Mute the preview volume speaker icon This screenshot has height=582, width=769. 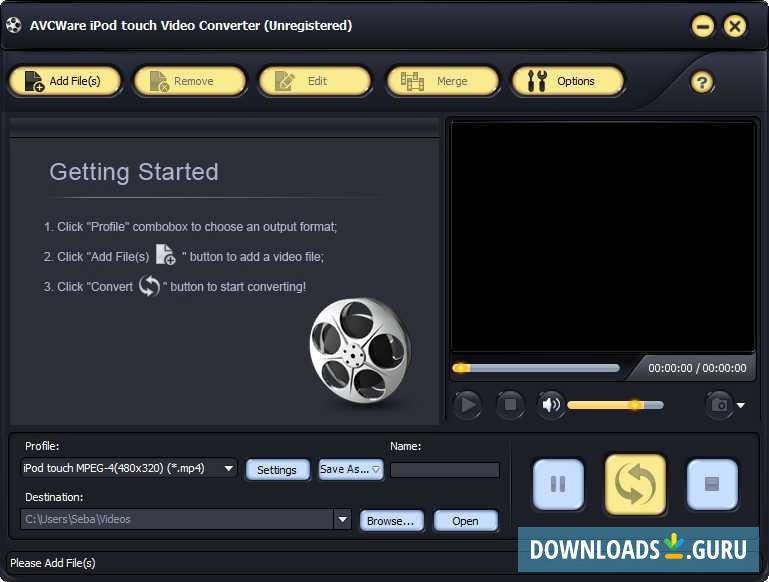click(551, 405)
